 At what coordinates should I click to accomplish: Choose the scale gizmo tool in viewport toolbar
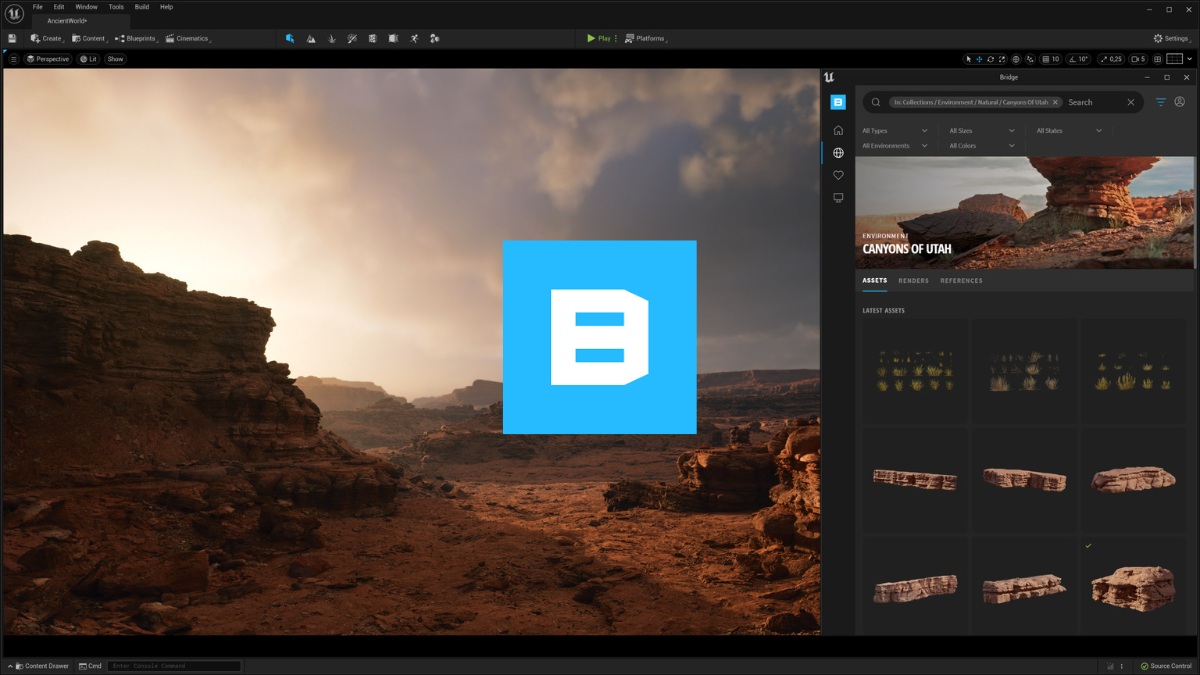(1001, 59)
